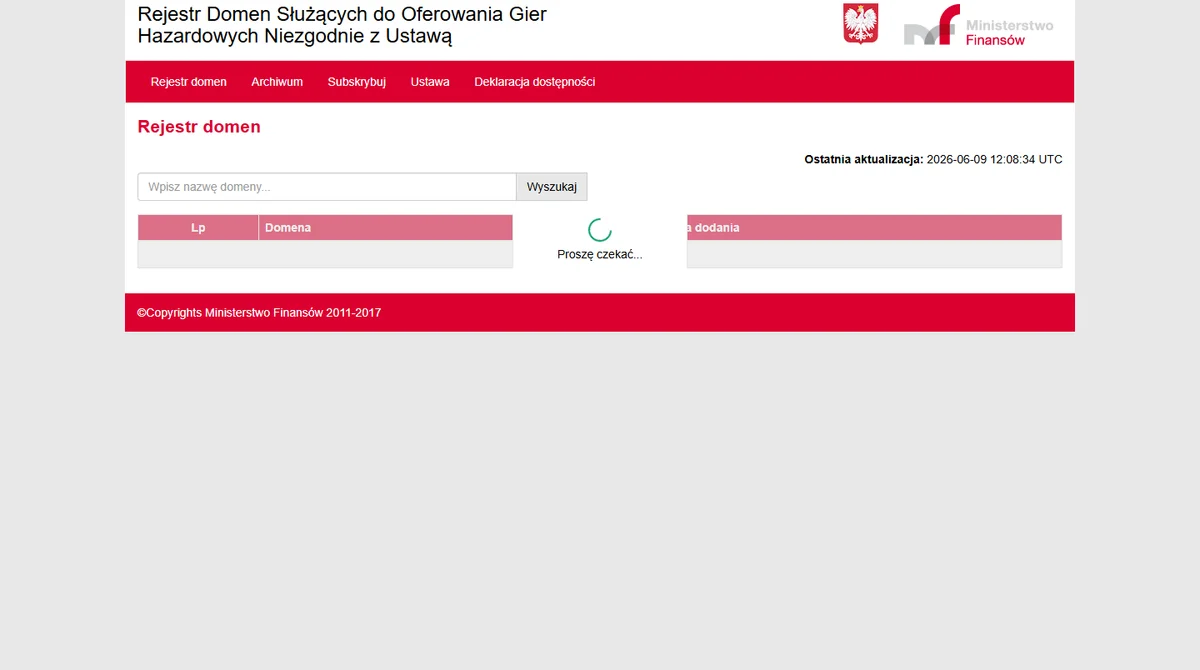Click the Ostatnia aktualizacja timestamp
Screen dimensions: 1200x670
(933, 160)
